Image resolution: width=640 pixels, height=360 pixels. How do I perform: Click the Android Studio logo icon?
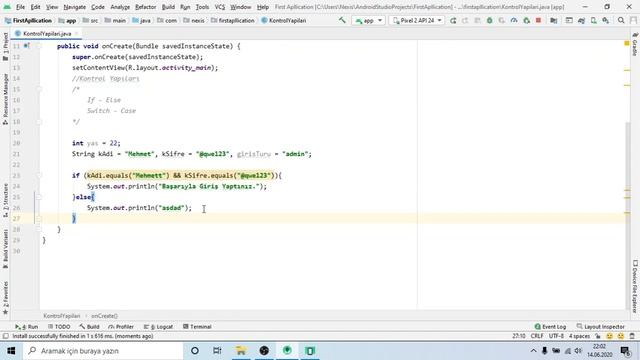click(7, 7)
